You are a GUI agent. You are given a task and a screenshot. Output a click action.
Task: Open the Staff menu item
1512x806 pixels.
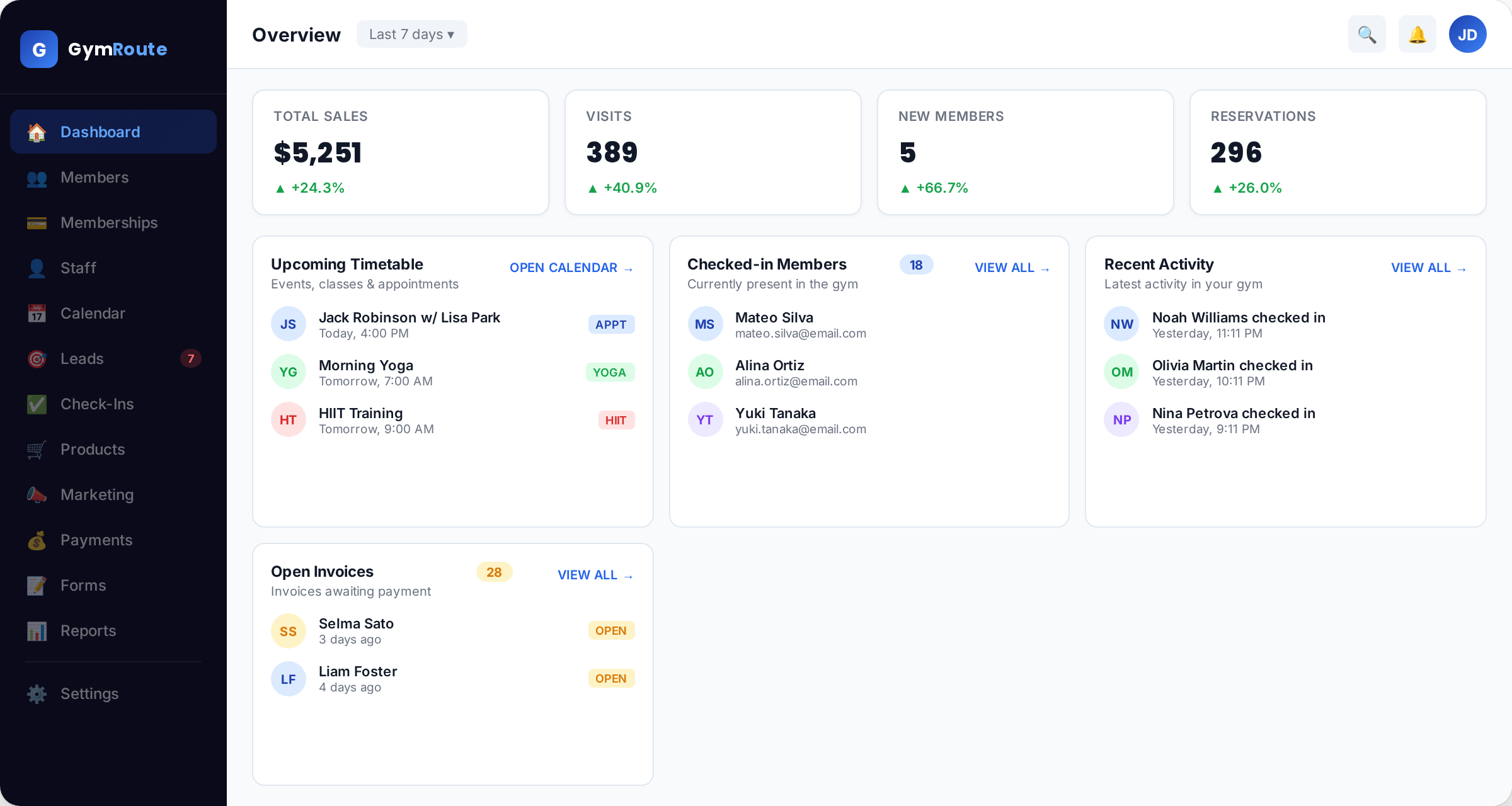pos(113,268)
